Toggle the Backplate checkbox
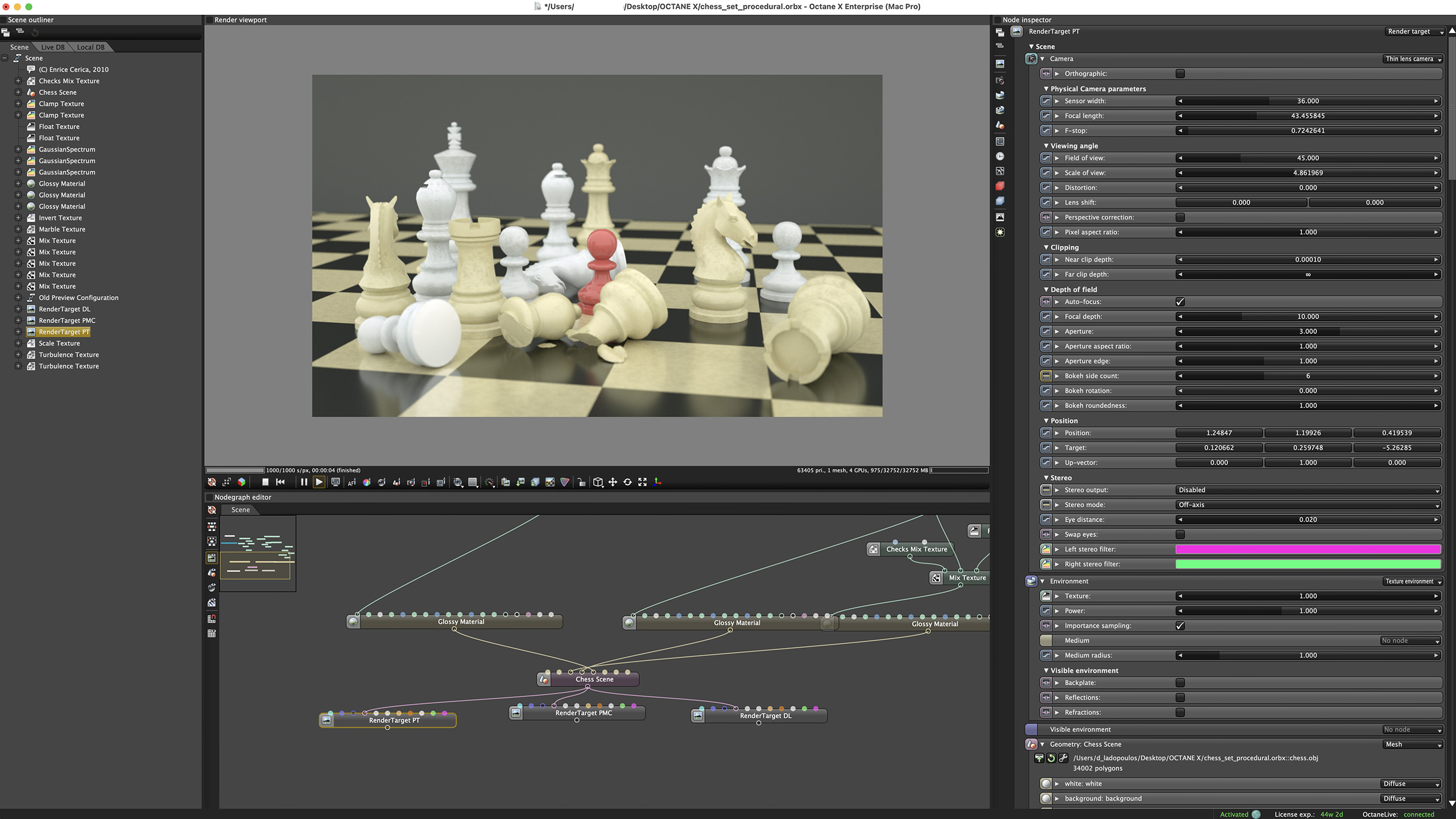Image resolution: width=1456 pixels, height=819 pixels. pyautogui.click(x=1180, y=683)
